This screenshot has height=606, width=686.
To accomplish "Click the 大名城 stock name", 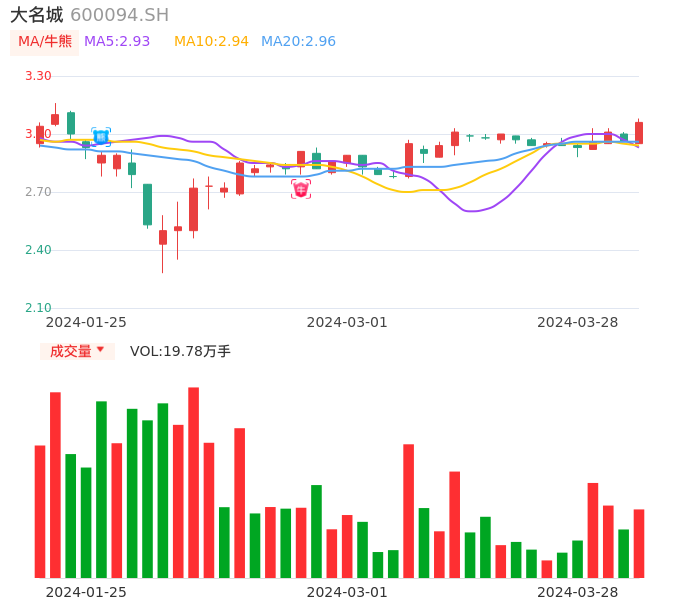I will coord(36,15).
